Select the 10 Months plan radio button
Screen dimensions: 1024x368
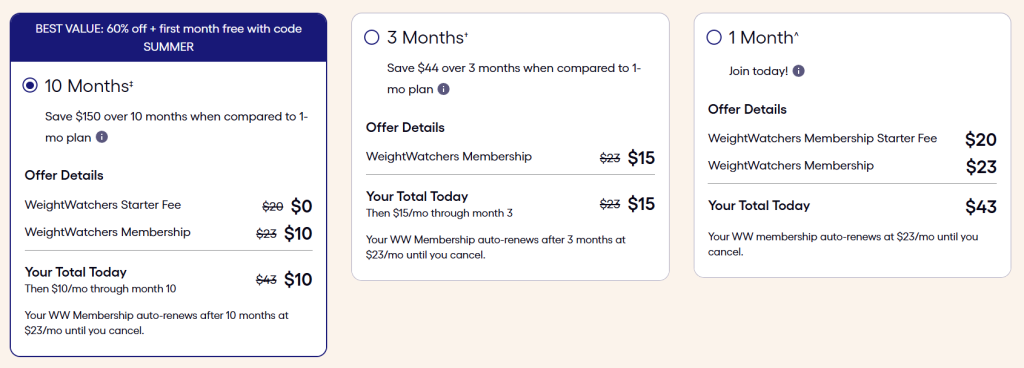point(30,85)
